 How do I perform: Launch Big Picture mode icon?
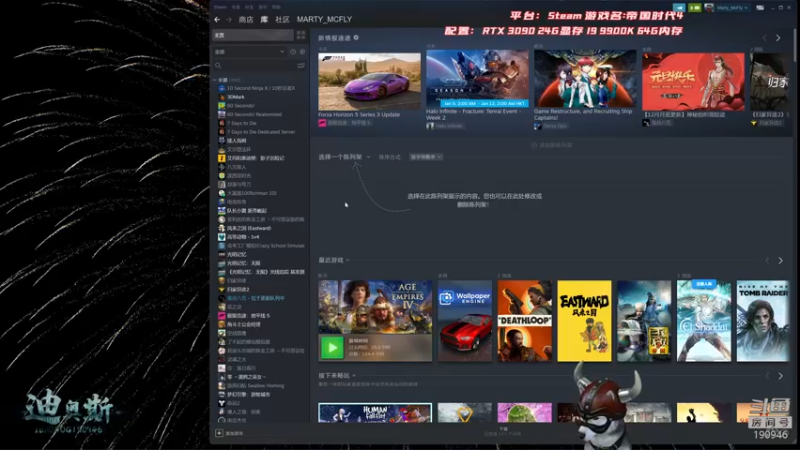[x=760, y=8]
